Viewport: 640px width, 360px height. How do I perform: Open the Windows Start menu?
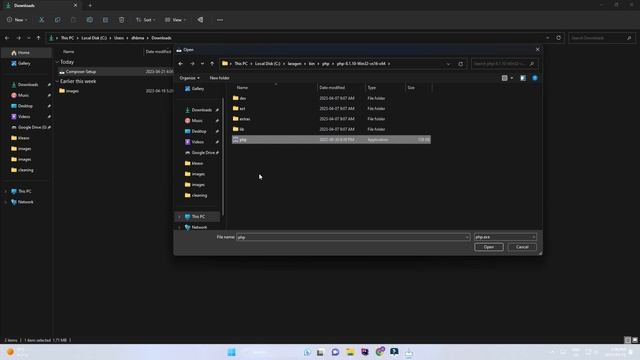pos(231,352)
